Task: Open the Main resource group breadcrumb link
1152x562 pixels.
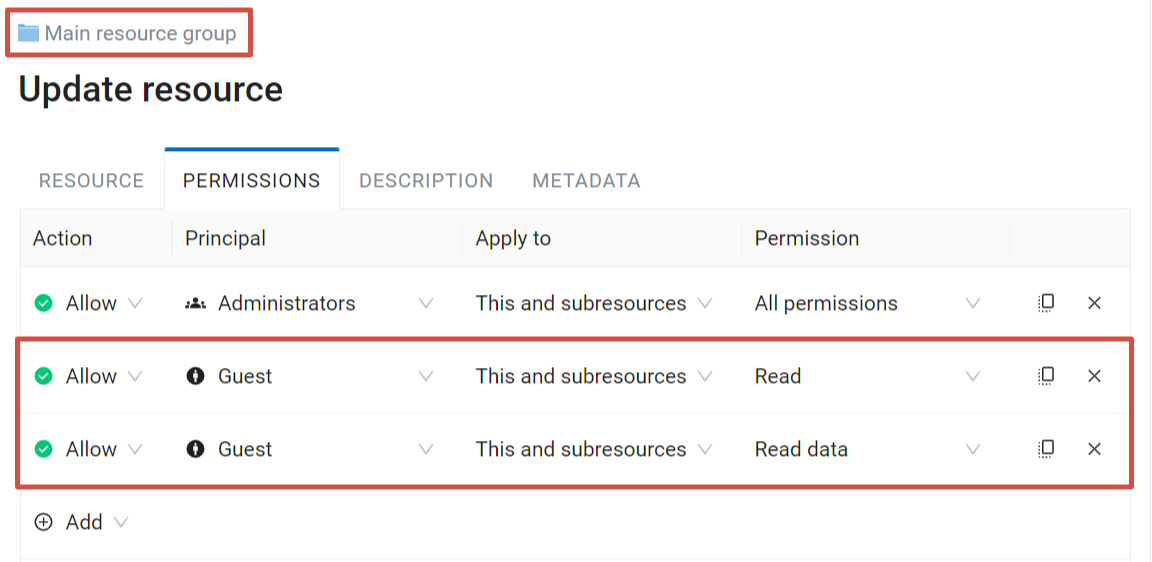Action: pos(140,34)
